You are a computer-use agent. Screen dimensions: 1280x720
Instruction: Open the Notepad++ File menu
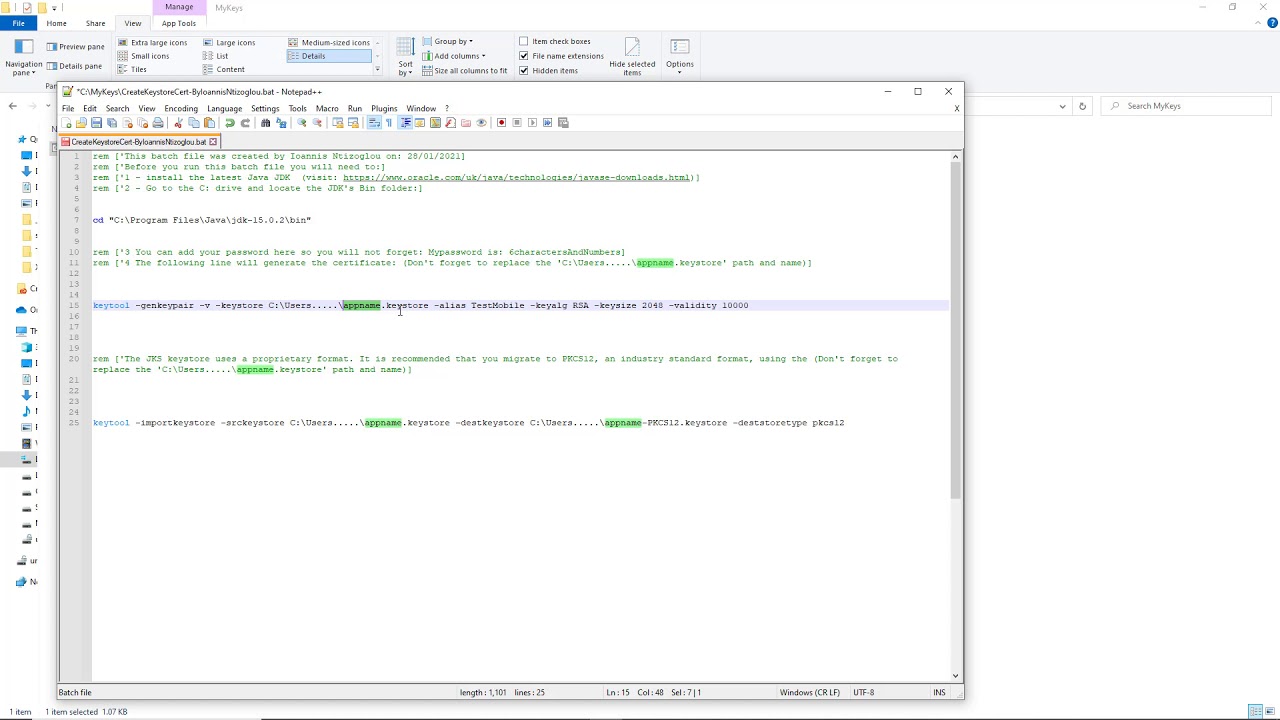point(68,108)
